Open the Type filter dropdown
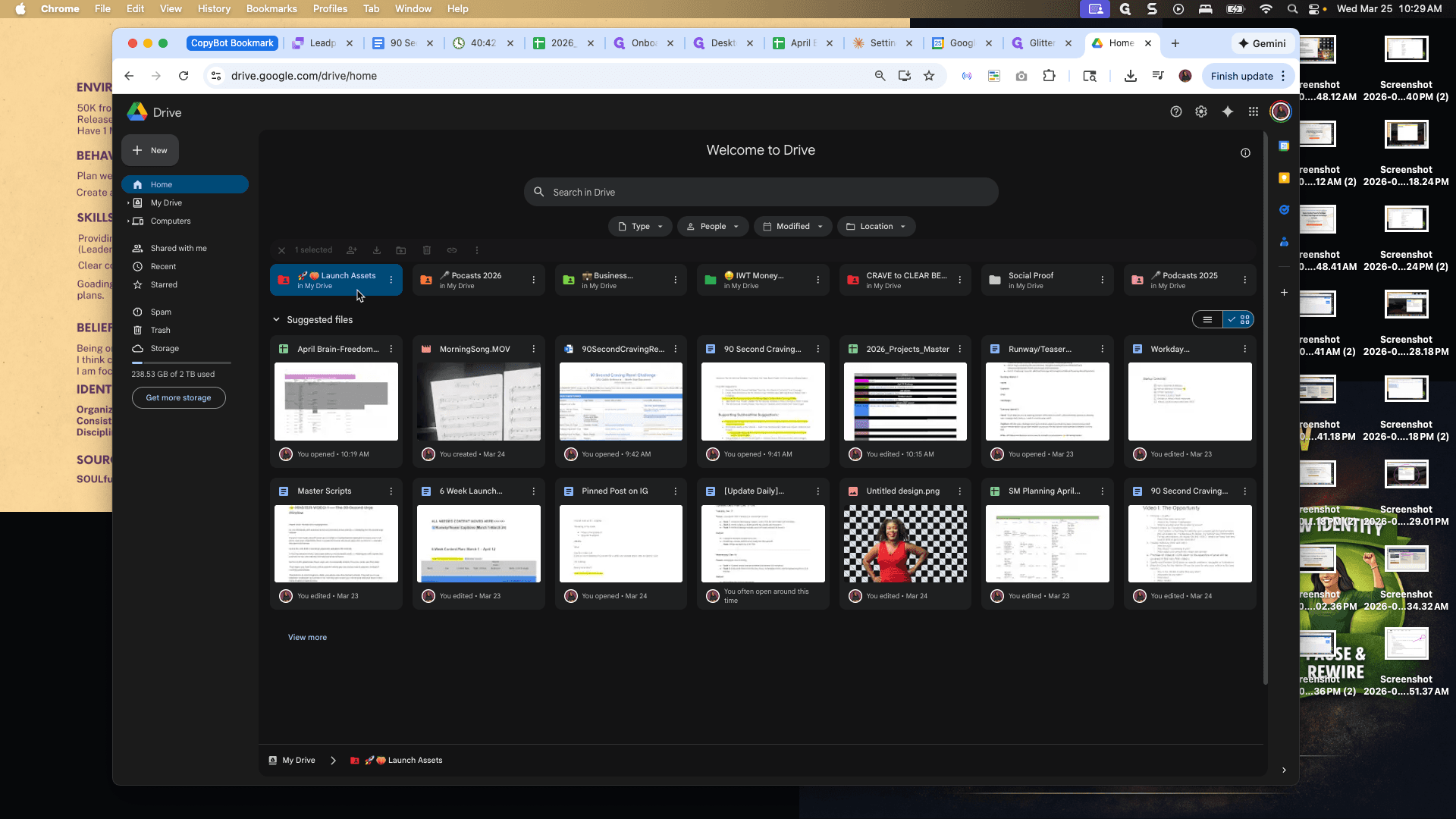This screenshot has height=819, width=1456. [640, 227]
